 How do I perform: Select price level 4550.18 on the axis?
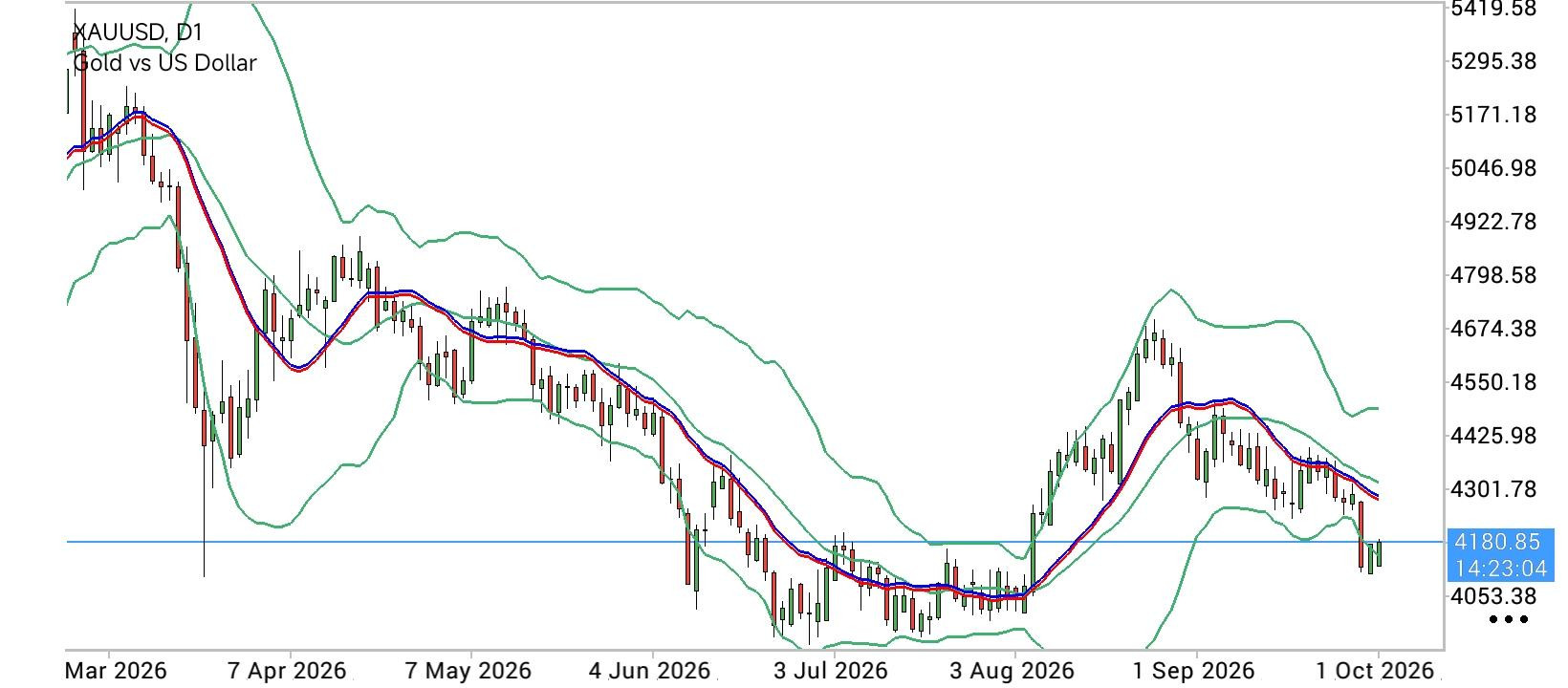click(1493, 382)
